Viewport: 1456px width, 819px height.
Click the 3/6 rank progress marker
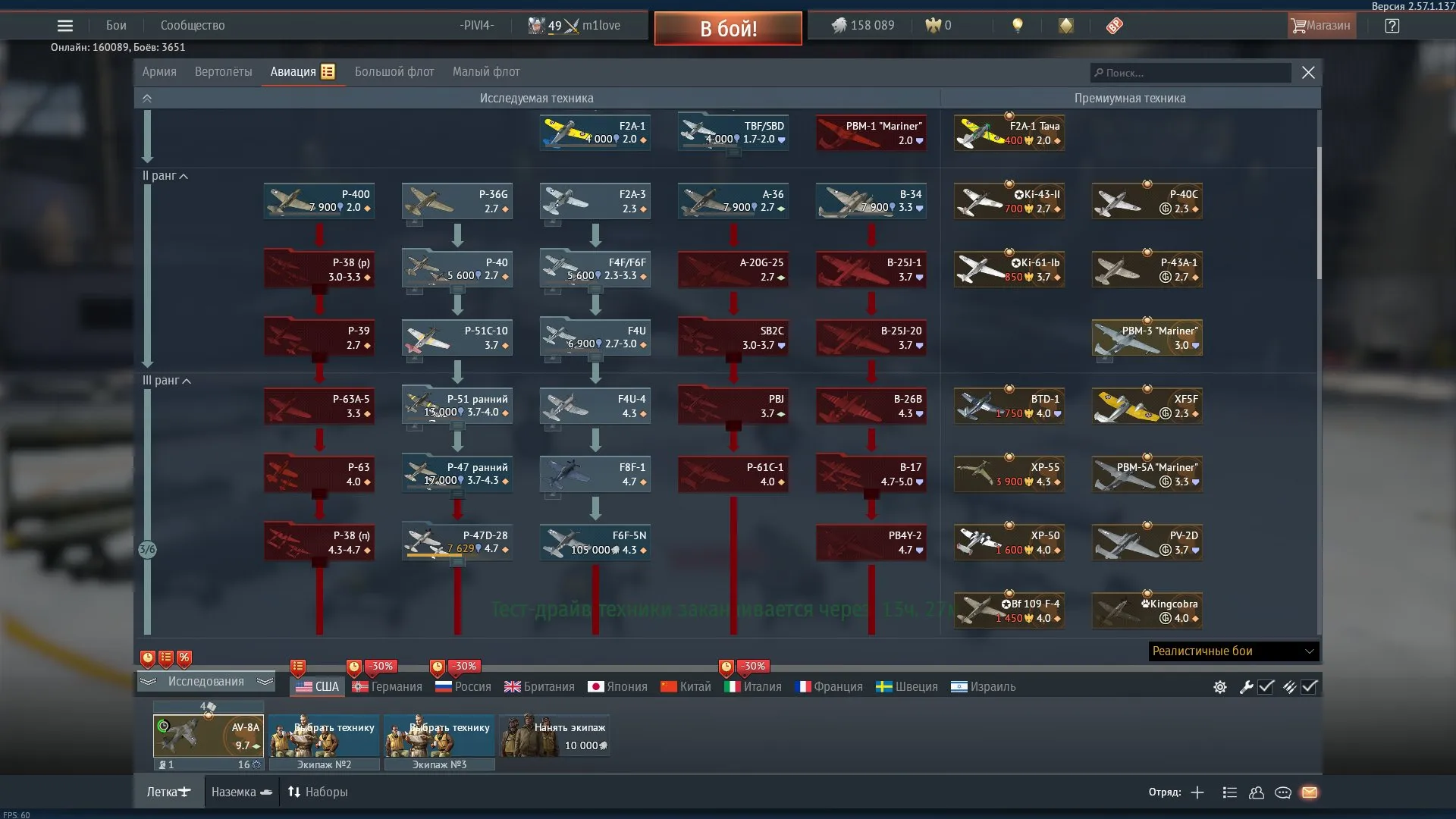[147, 550]
